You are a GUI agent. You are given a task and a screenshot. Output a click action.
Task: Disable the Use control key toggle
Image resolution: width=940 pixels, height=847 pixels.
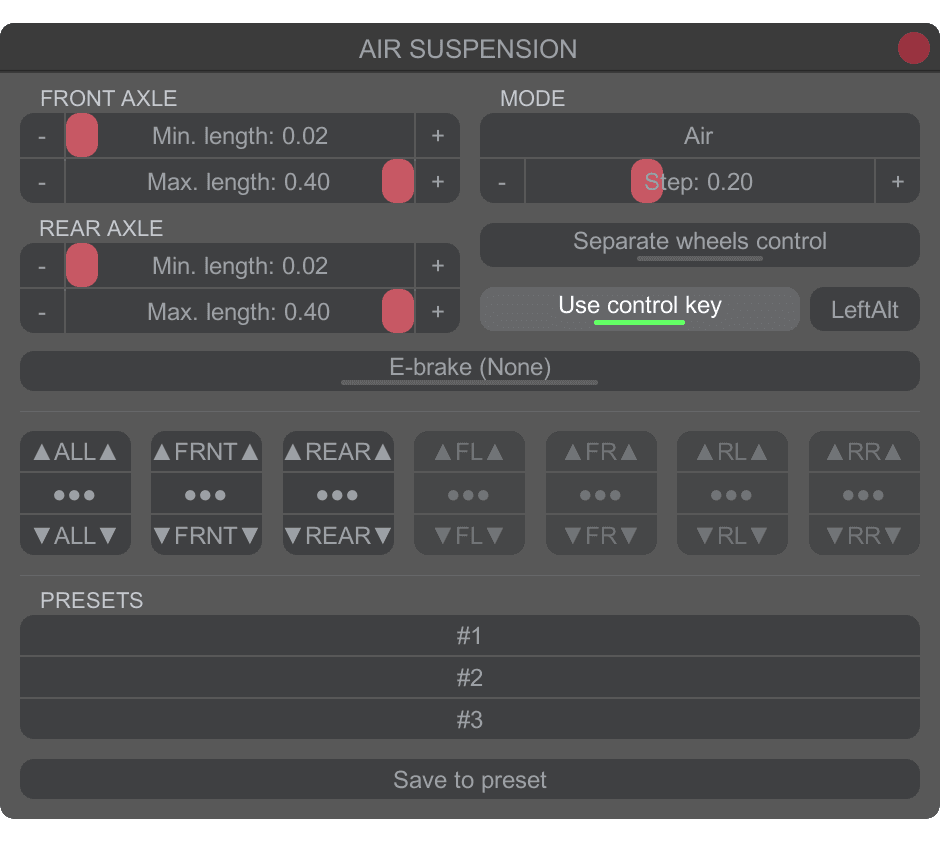tap(639, 308)
